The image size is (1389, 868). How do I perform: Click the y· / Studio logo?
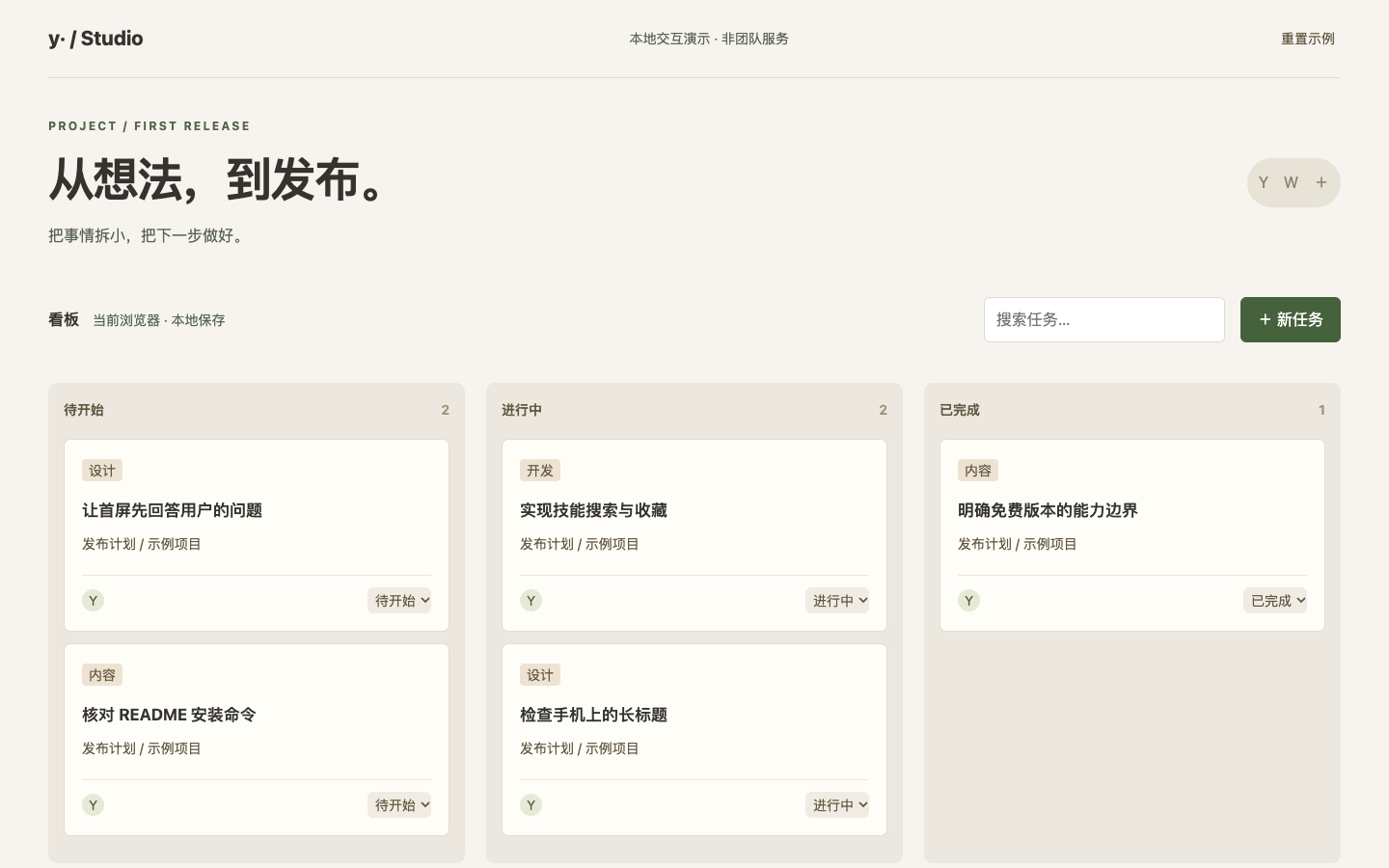tap(95, 39)
